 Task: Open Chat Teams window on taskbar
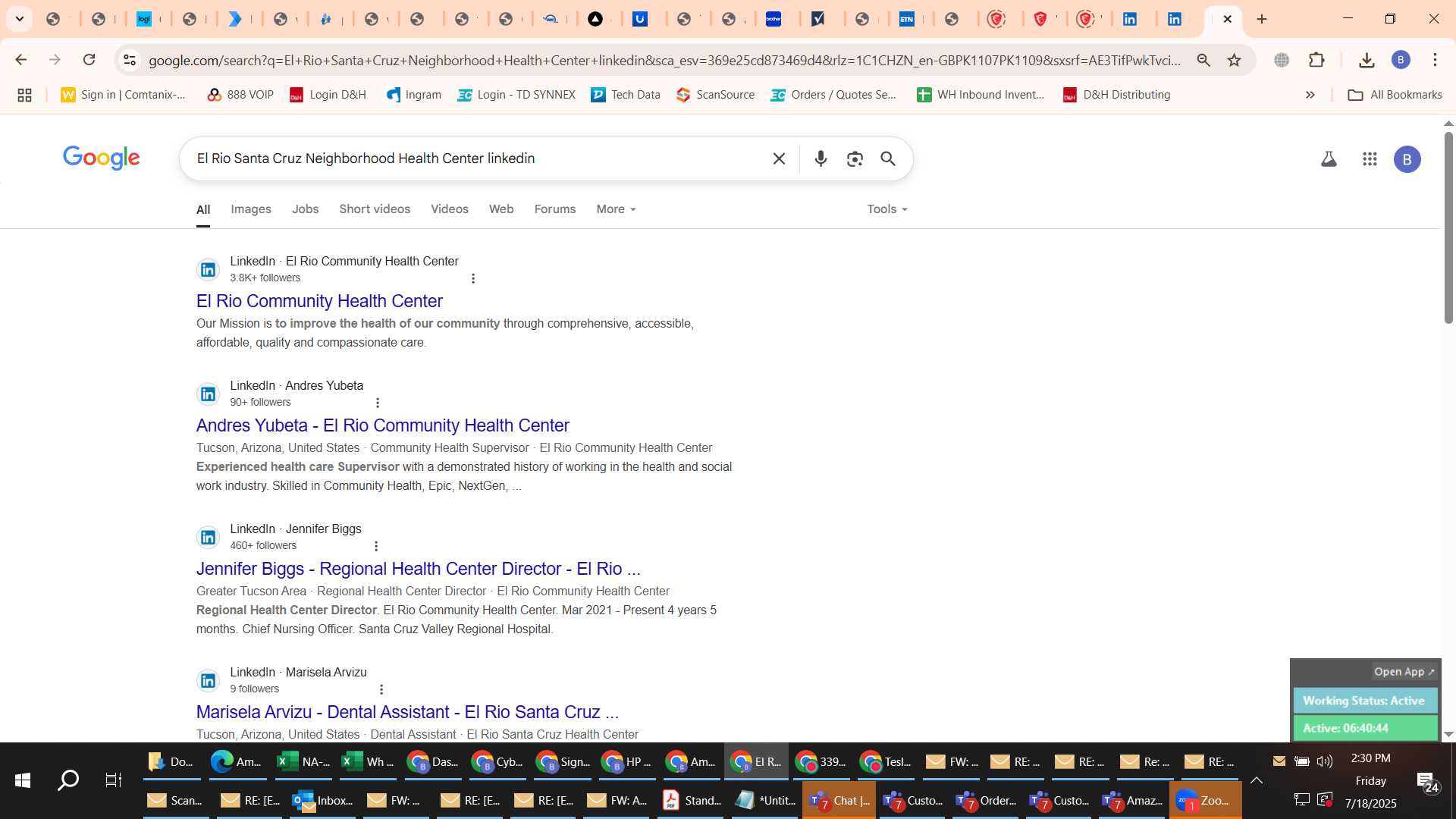839,801
